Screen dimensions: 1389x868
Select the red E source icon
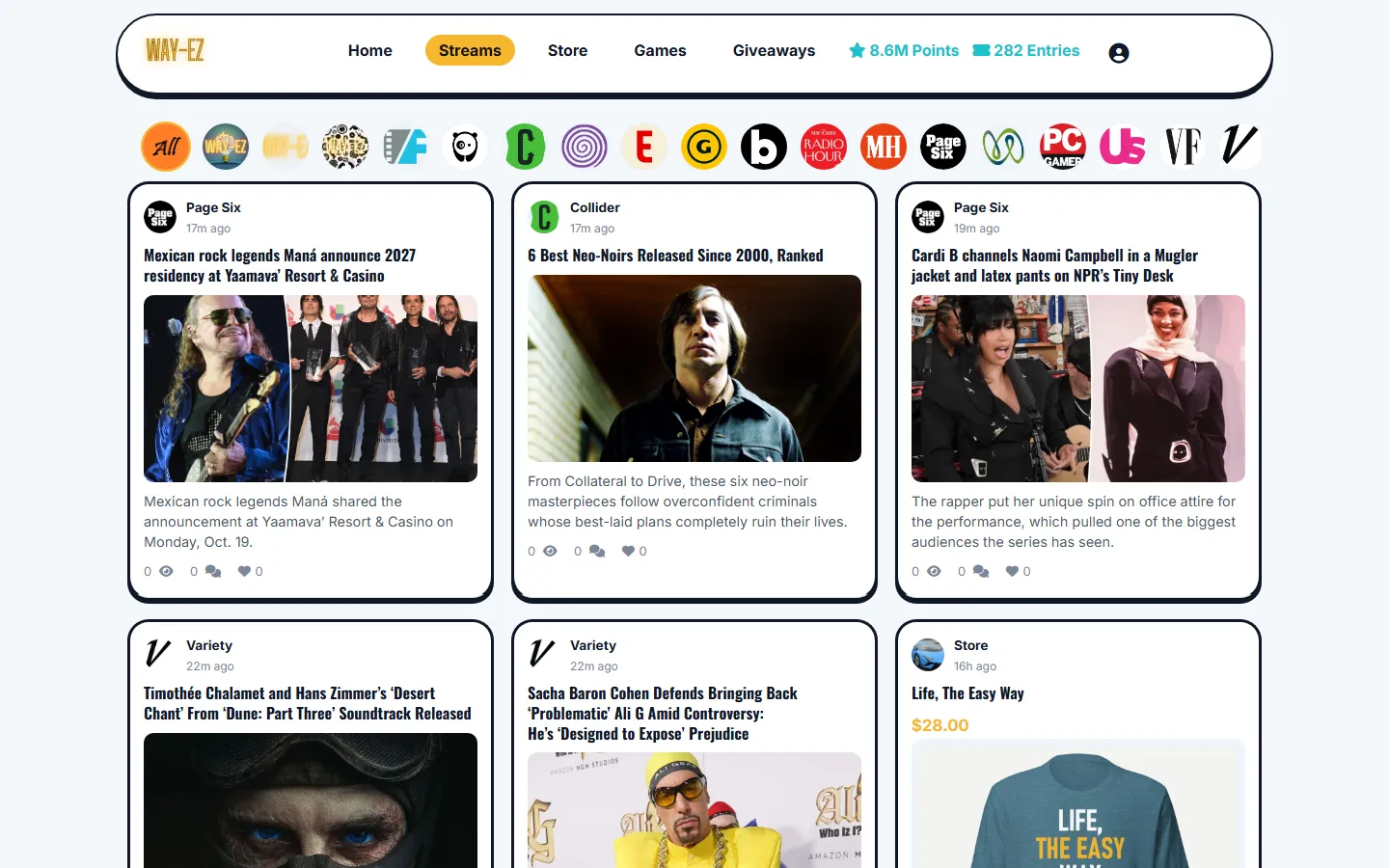pyautogui.click(x=644, y=147)
